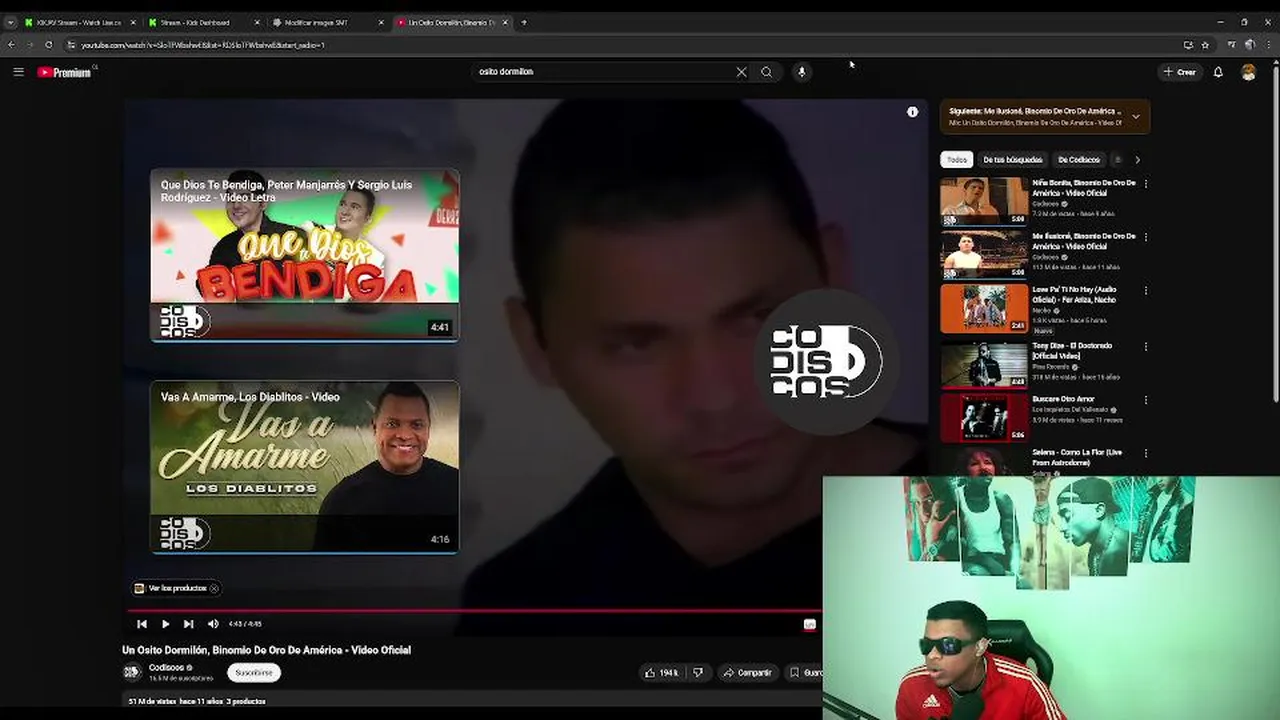
Task: Subscribe to Codiscos with Suscribirme button
Action: 253,673
